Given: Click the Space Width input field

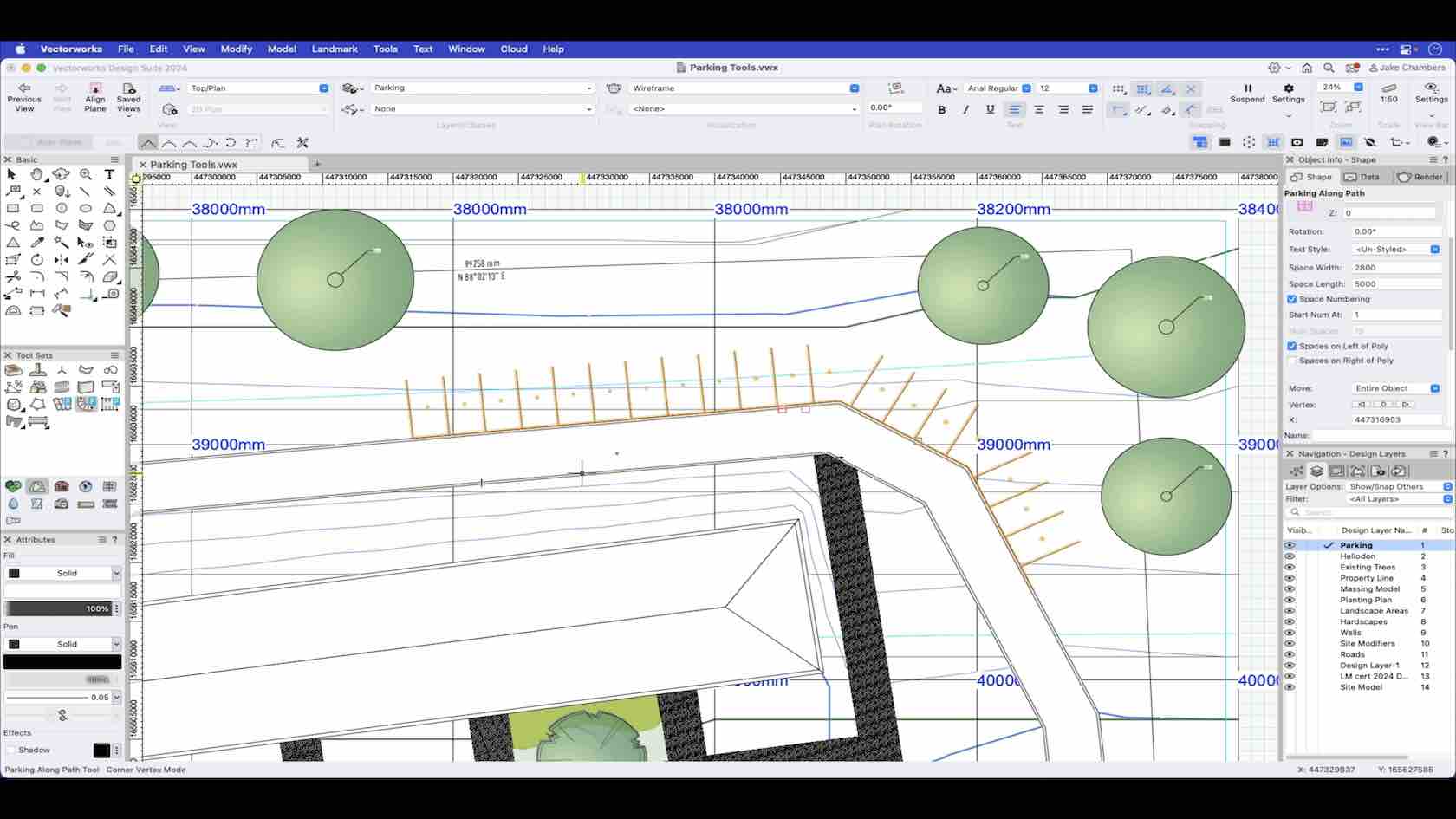Looking at the screenshot, I should click(1395, 268).
